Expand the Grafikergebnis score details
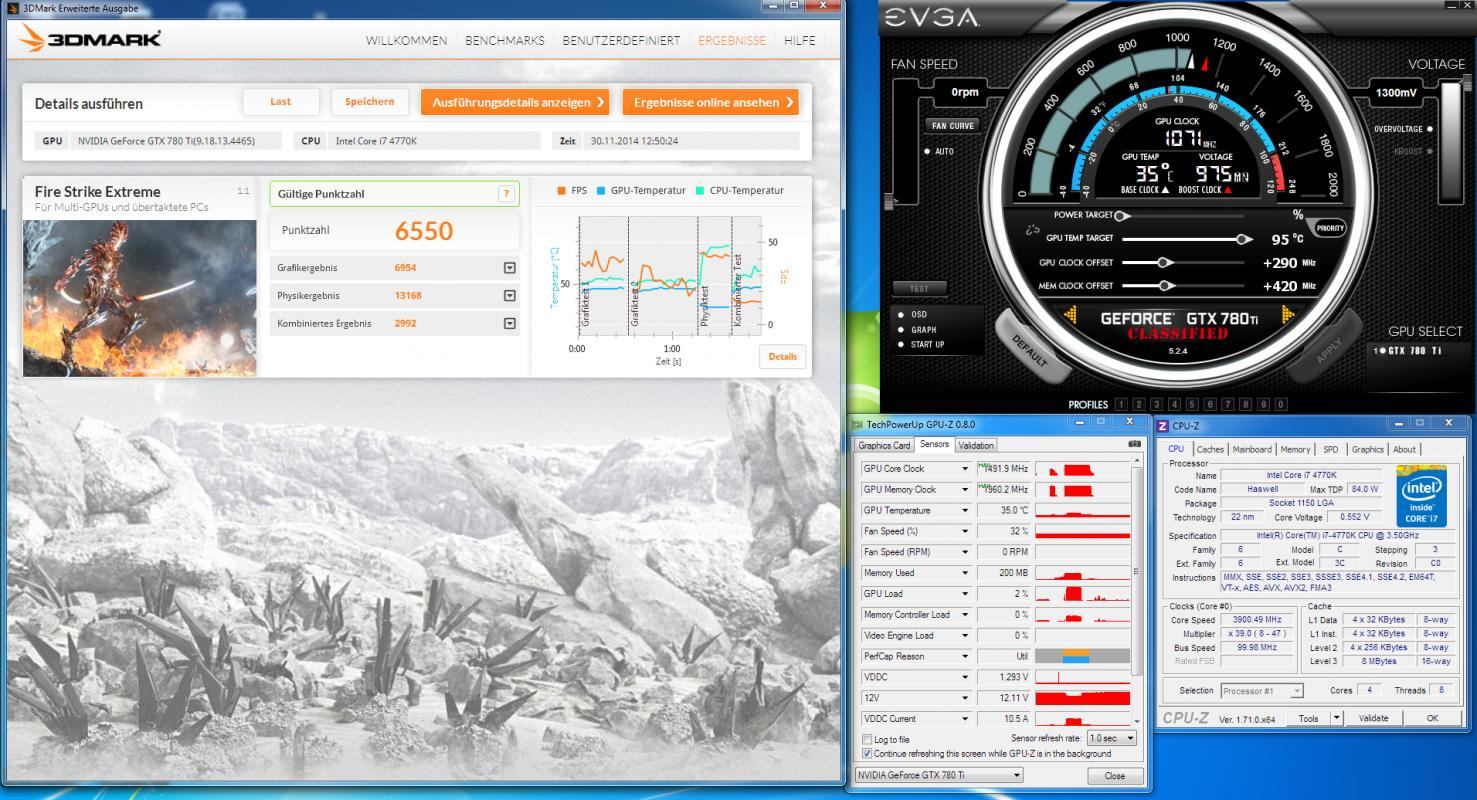 pyautogui.click(x=509, y=268)
